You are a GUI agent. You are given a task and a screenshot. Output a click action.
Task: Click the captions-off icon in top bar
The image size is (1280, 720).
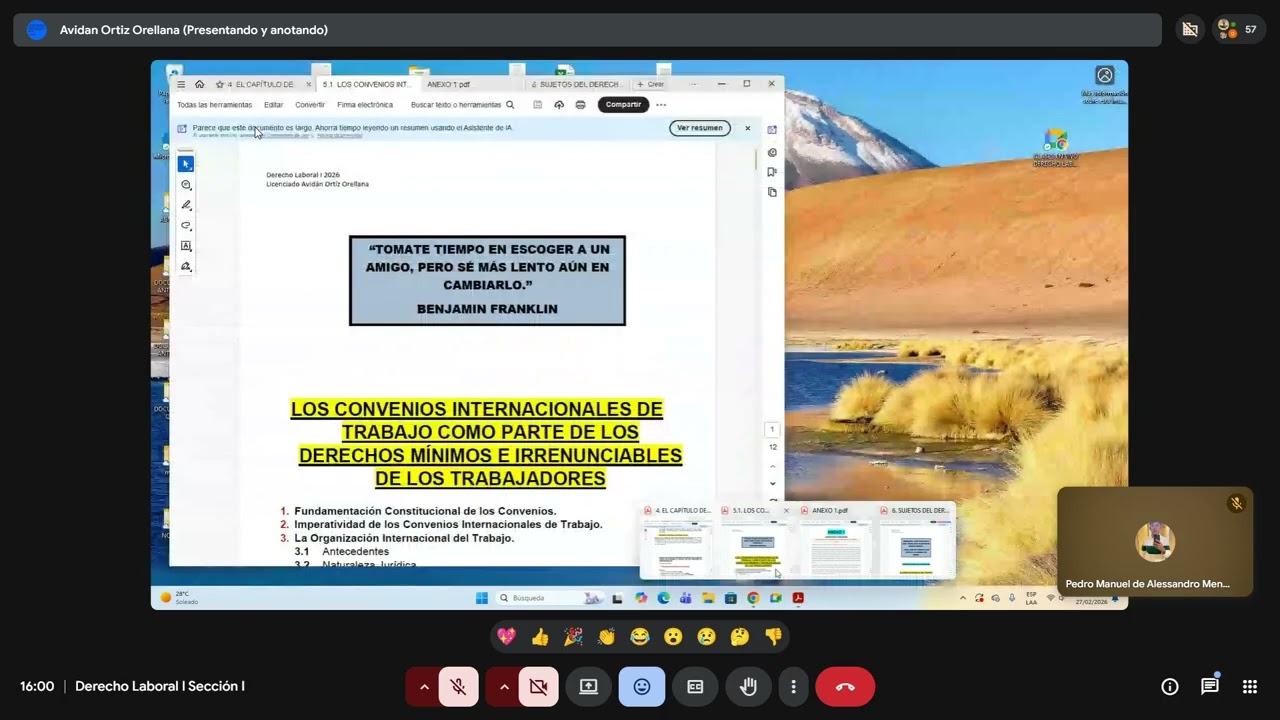pyautogui.click(x=1190, y=30)
